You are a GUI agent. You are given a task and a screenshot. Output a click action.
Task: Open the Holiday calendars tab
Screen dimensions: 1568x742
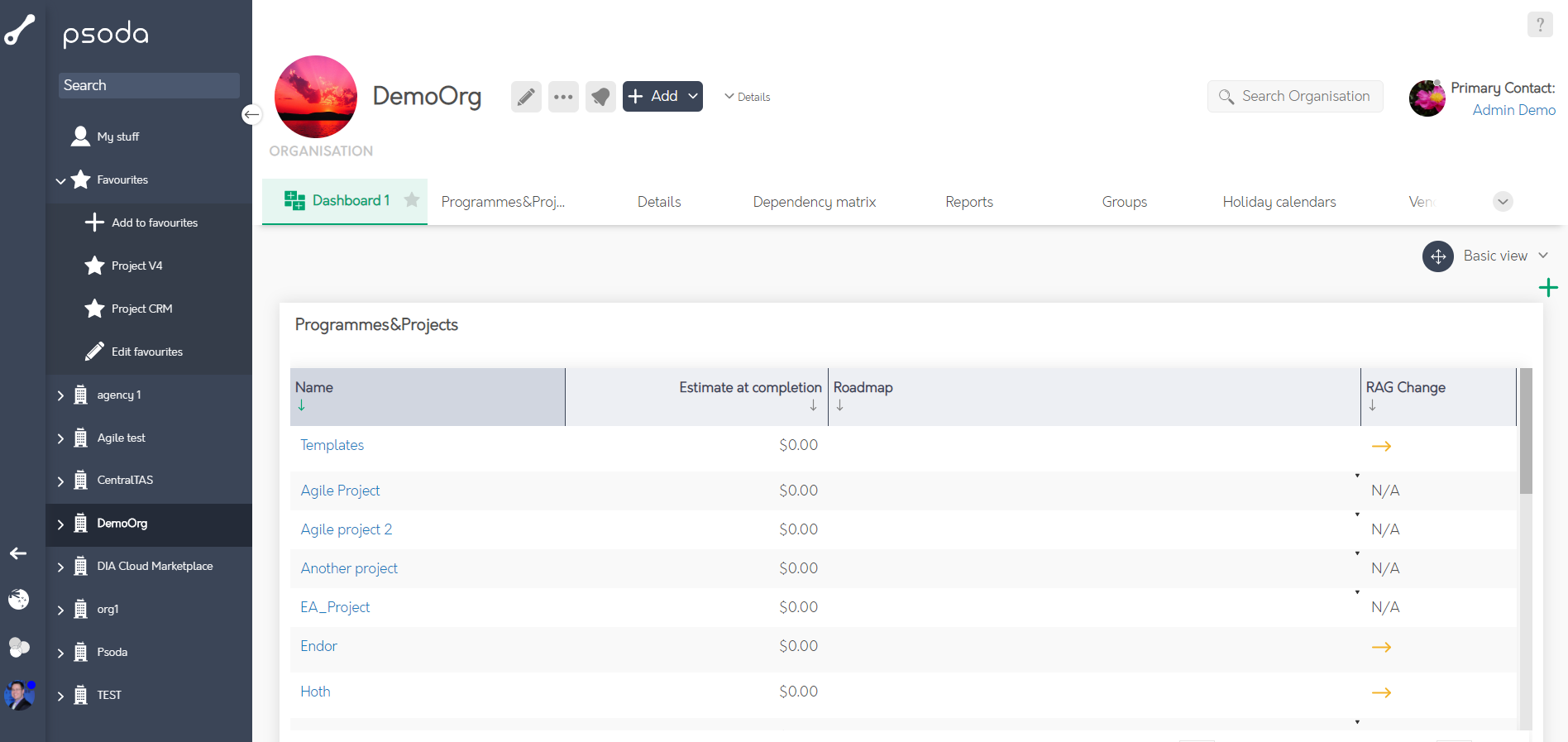coord(1279,202)
